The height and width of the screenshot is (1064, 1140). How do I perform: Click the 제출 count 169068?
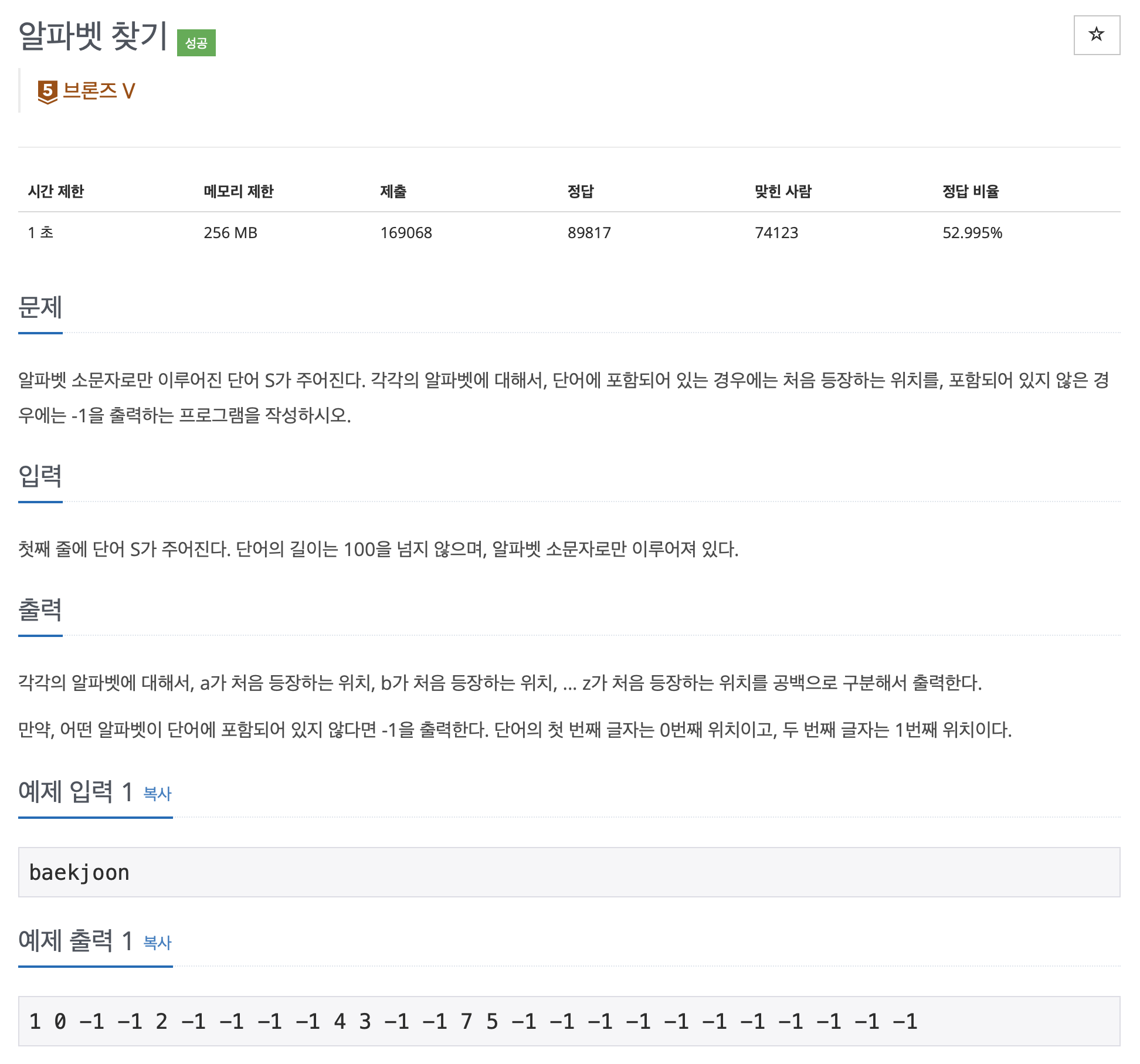tap(406, 233)
